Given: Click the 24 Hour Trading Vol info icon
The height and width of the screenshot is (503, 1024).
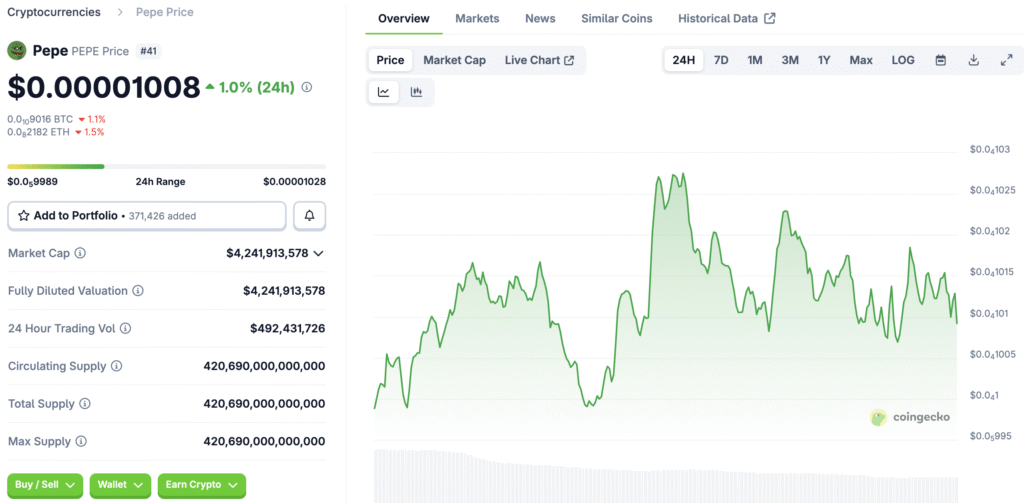Looking at the screenshot, I should 125,329.
